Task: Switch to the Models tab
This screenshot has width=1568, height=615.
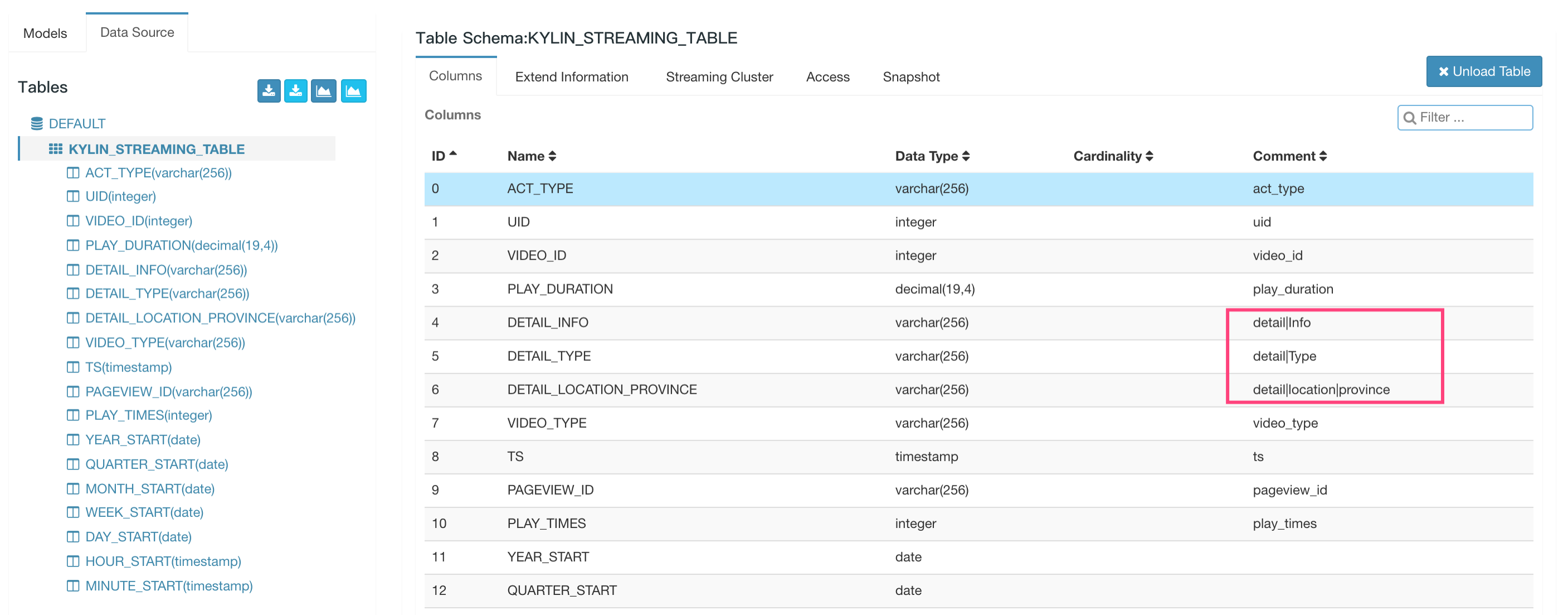Action: (45, 33)
